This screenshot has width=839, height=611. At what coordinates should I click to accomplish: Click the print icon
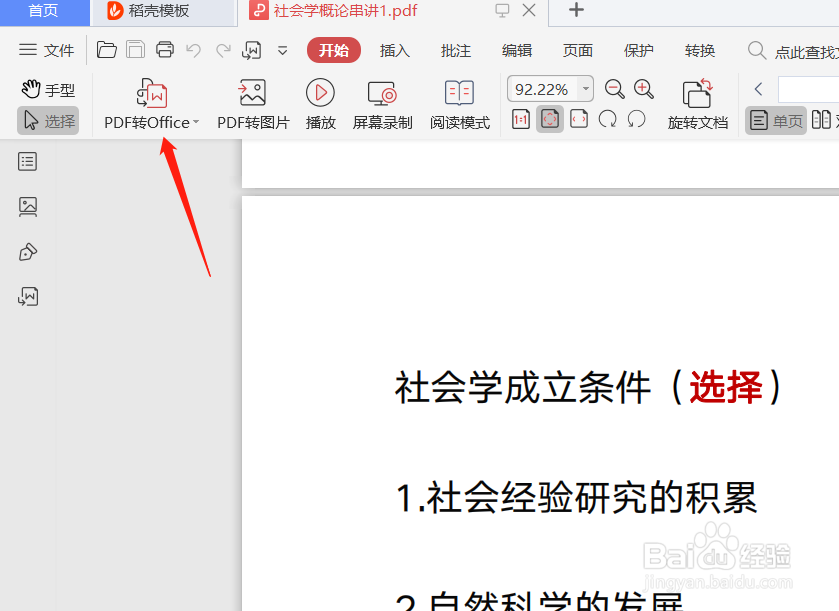[164, 48]
